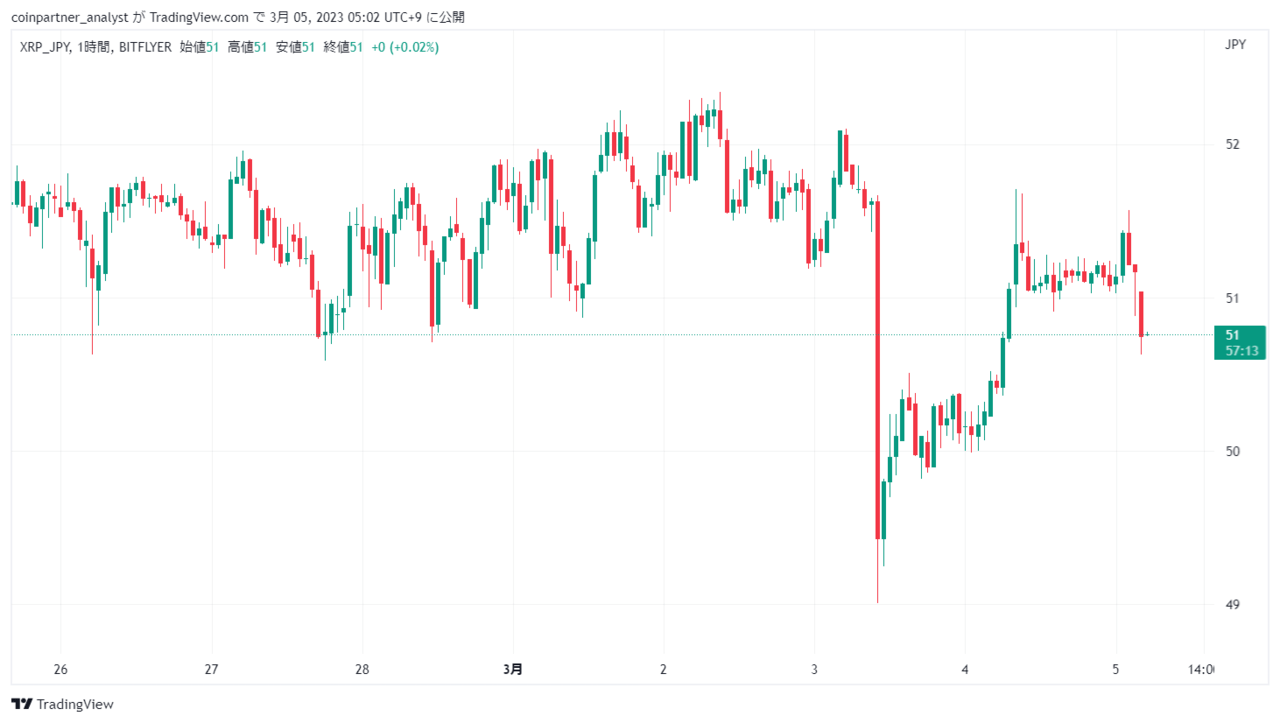Click the current price label 51
The height and width of the screenshot is (723, 1280).
[1233, 335]
